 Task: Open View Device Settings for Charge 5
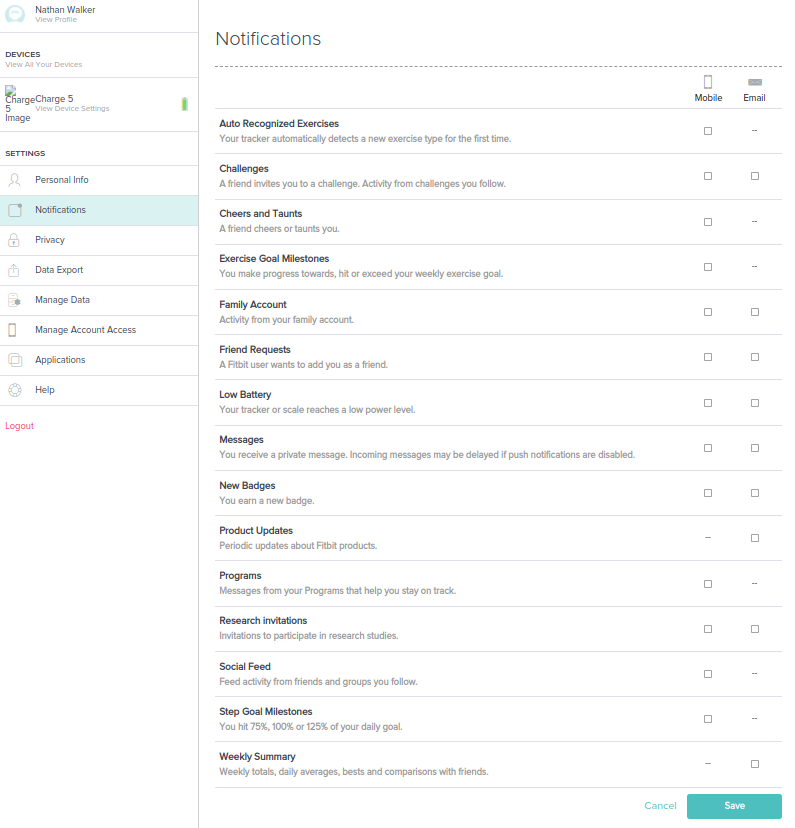tap(72, 108)
